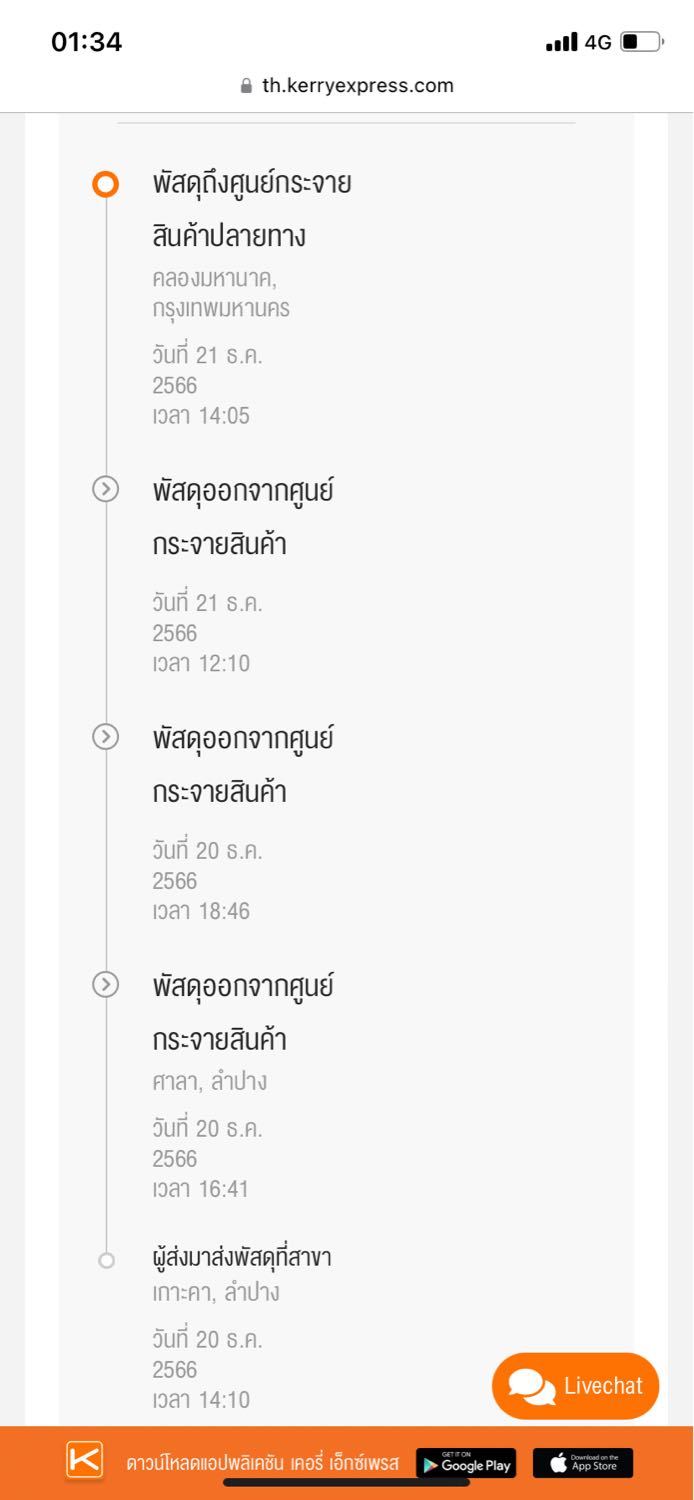Click the chevron icon beside the 12:10 departure entry

coord(105,489)
